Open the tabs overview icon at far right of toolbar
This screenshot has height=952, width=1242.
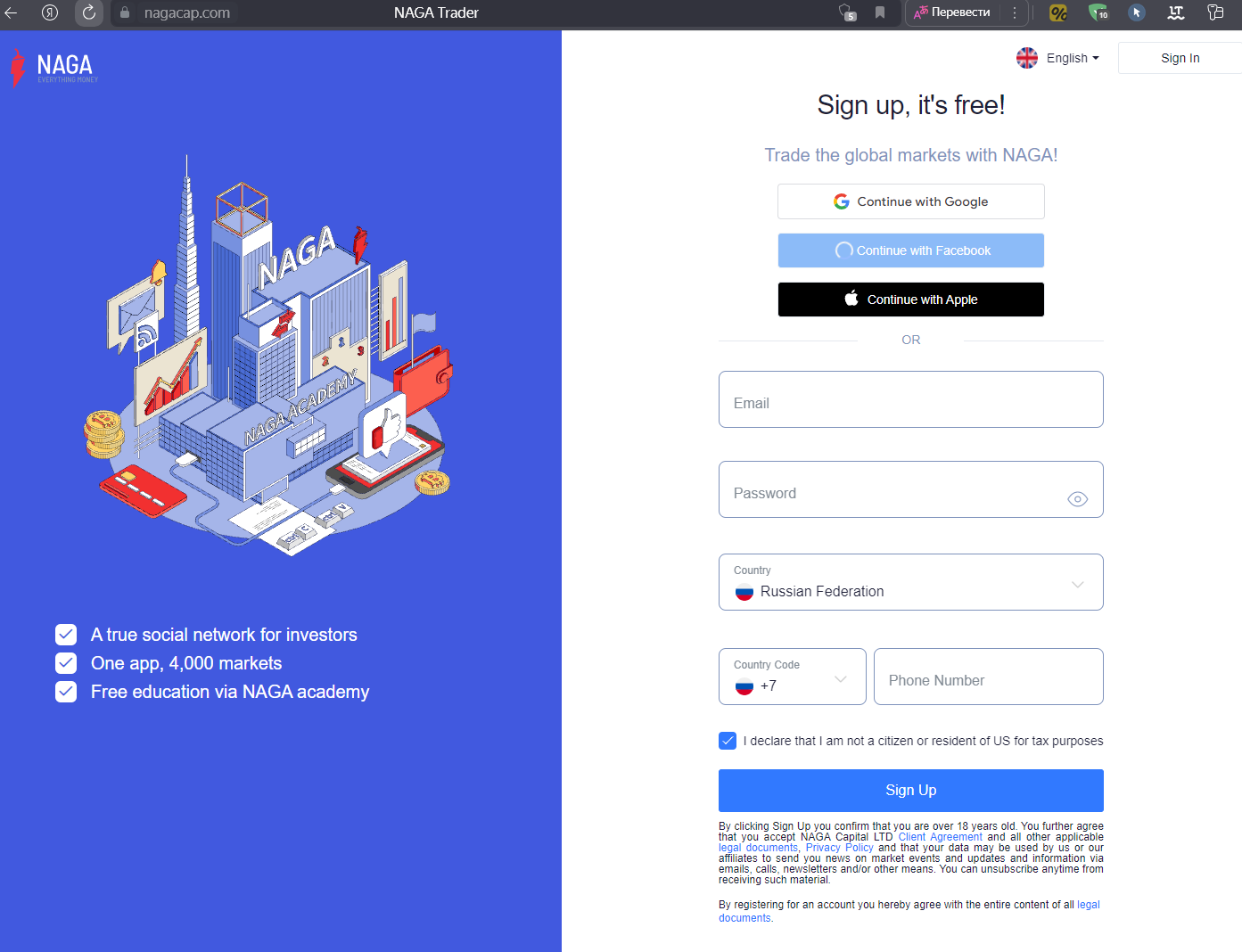pyautogui.click(x=1215, y=12)
